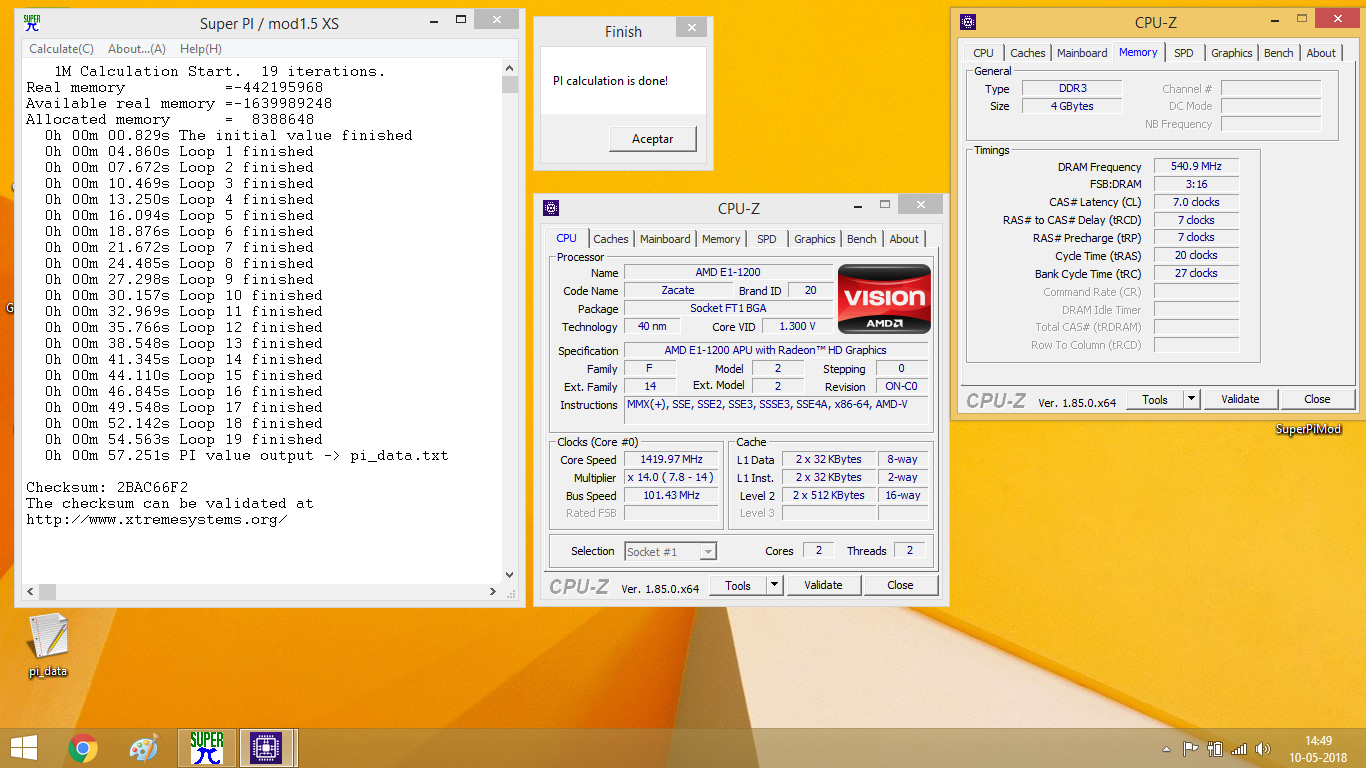Open About...(A) menu in Super PI

(x=137, y=49)
